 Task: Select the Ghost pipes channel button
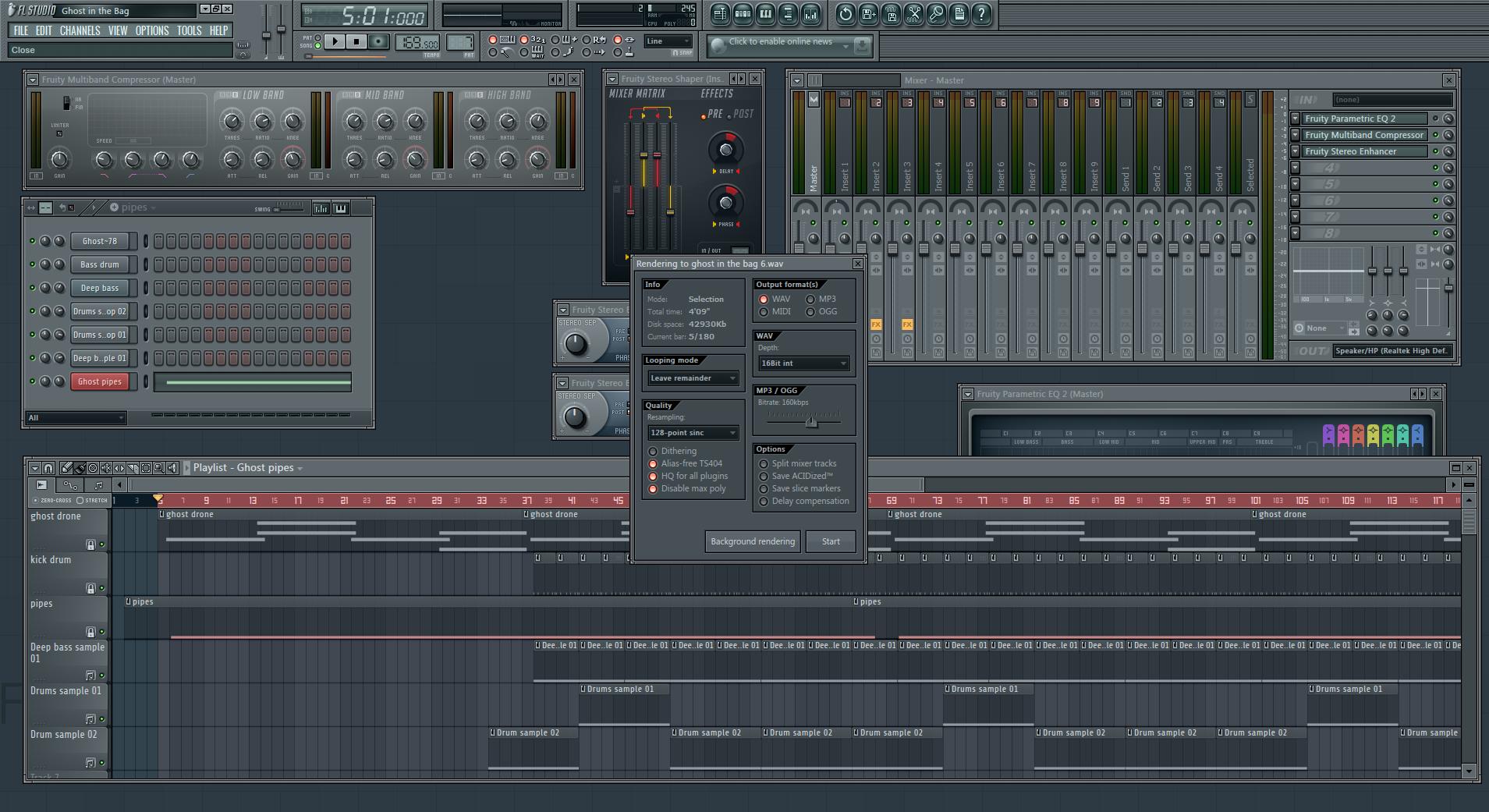[100, 381]
